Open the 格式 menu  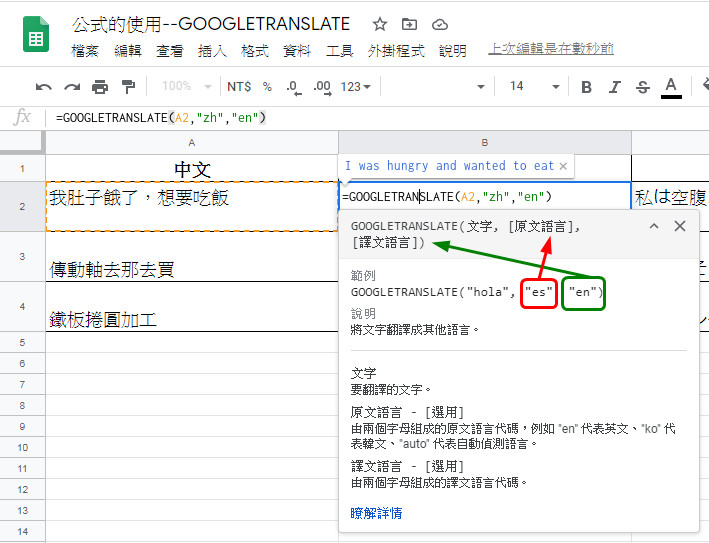255,51
